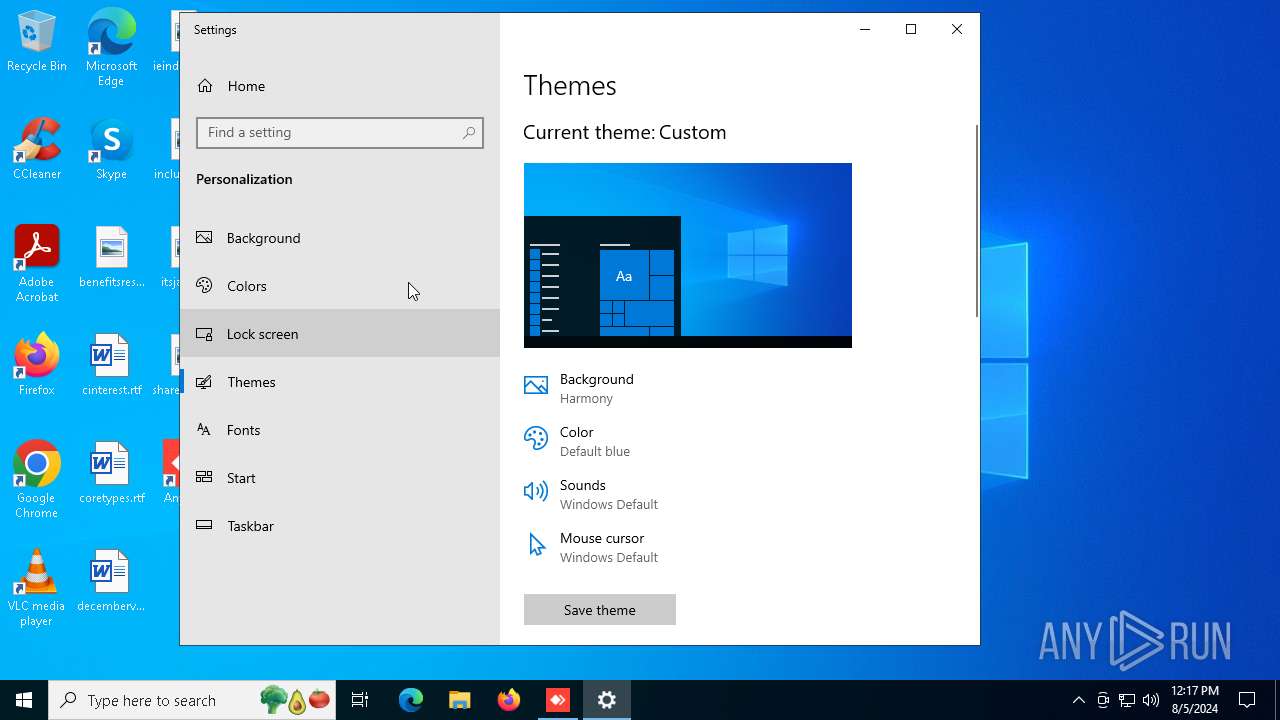Open the Windows Start menu
Screen dimensions: 1280x720
24,700
